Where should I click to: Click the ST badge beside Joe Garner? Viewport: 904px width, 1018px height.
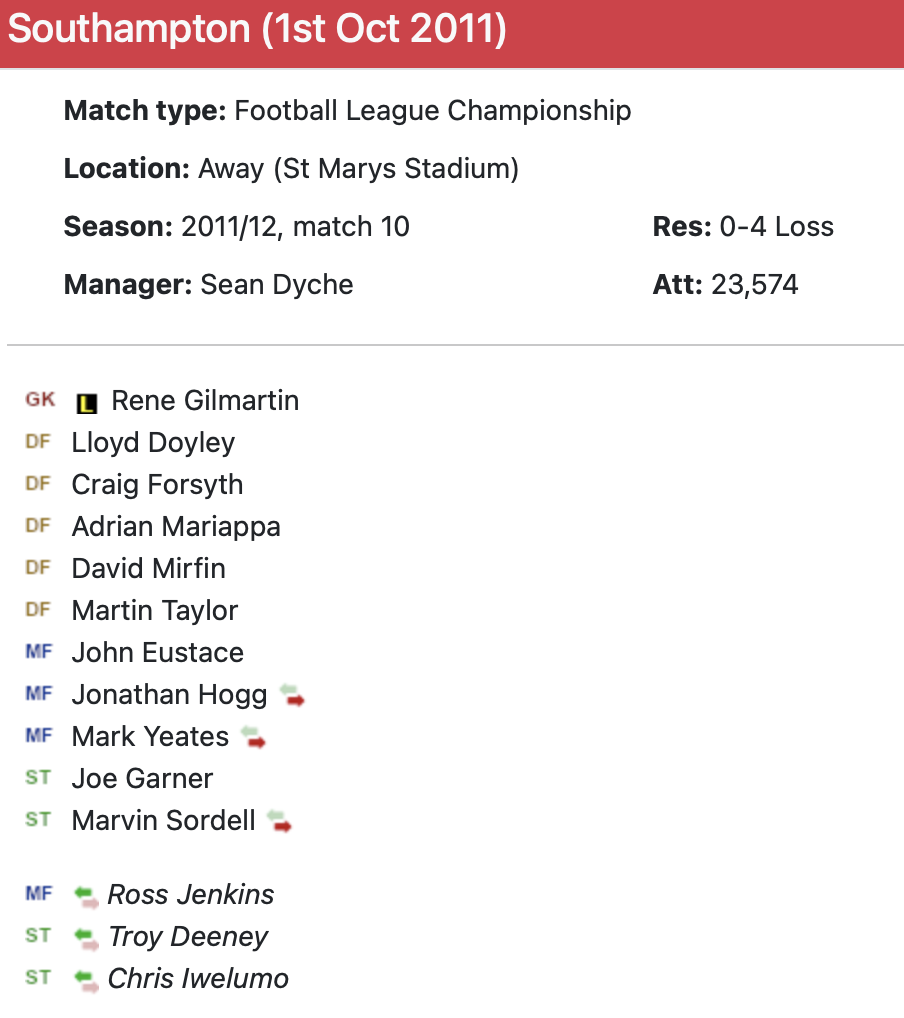pyautogui.click(x=38, y=777)
